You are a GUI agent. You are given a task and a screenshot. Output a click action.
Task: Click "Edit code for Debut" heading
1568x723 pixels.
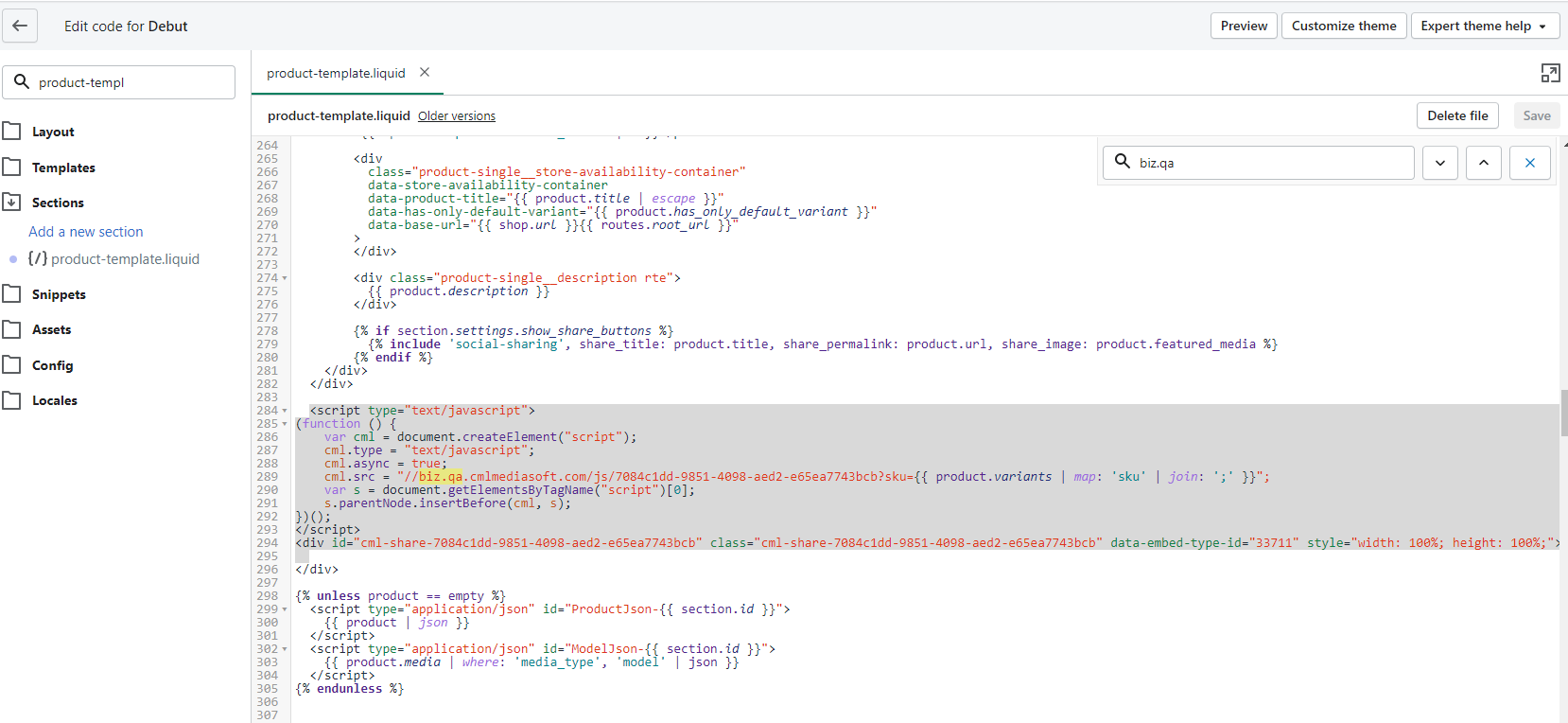click(126, 26)
